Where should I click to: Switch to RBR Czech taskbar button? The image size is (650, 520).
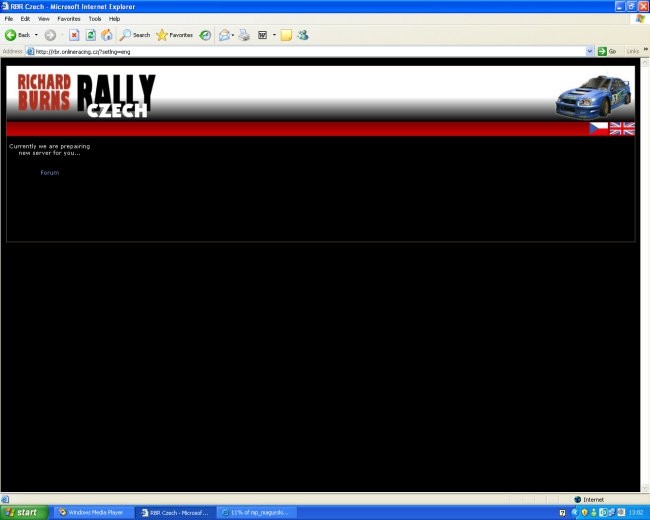[176, 513]
